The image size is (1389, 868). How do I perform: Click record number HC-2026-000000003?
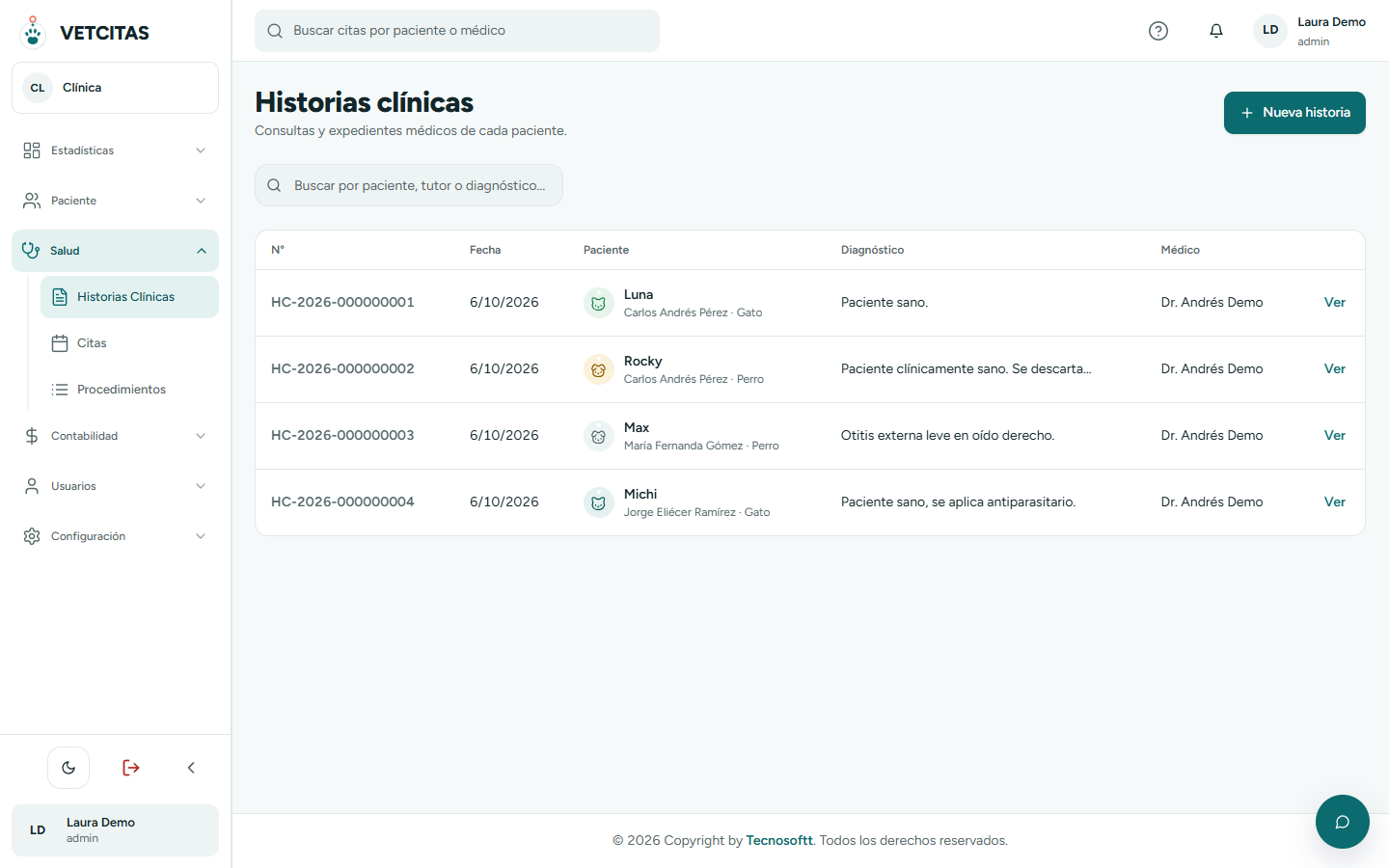[342, 436]
